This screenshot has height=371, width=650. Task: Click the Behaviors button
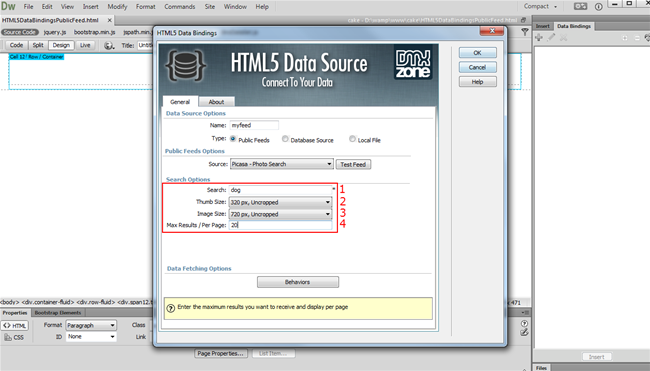[x=298, y=282]
